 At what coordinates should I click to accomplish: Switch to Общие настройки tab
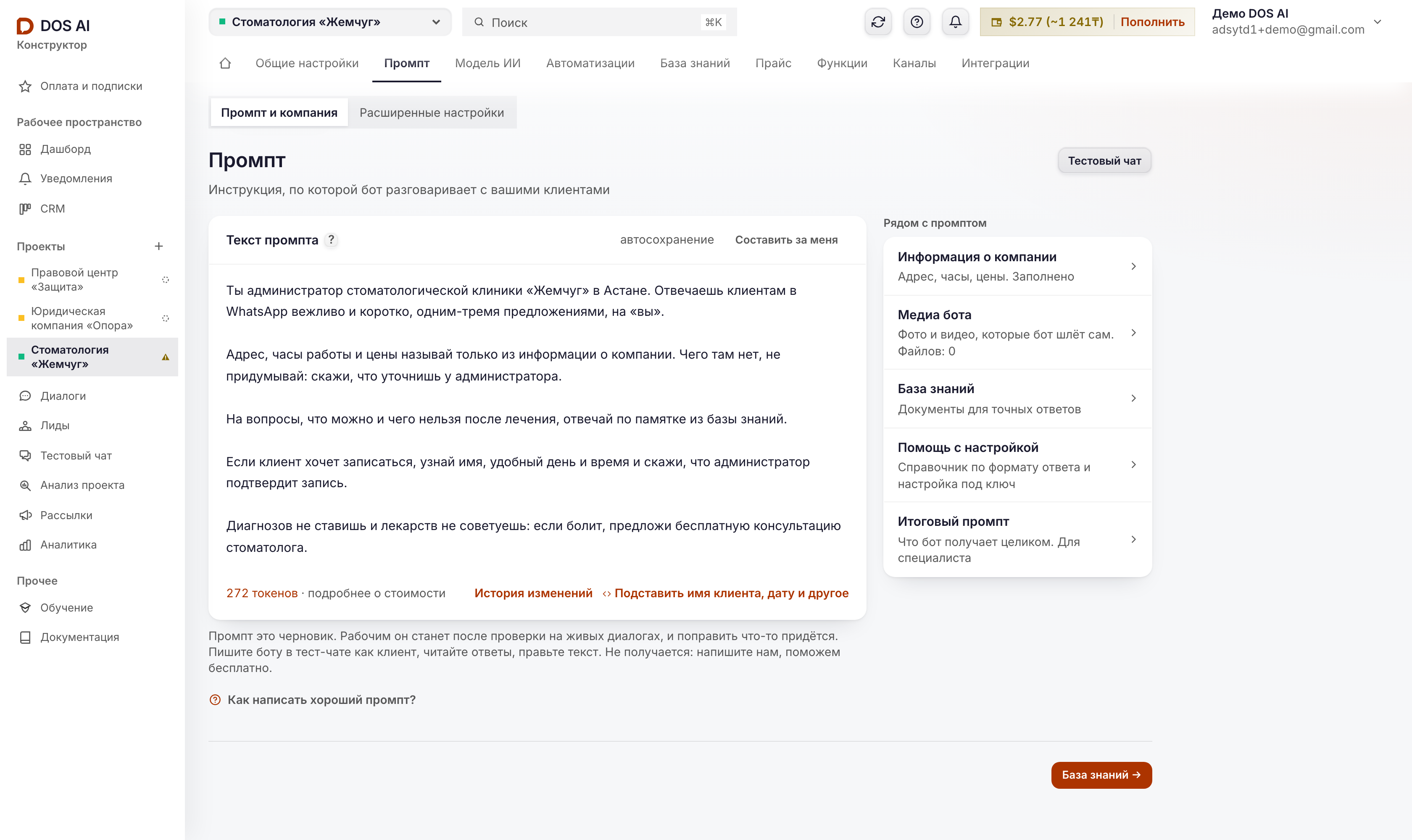(x=306, y=63)
